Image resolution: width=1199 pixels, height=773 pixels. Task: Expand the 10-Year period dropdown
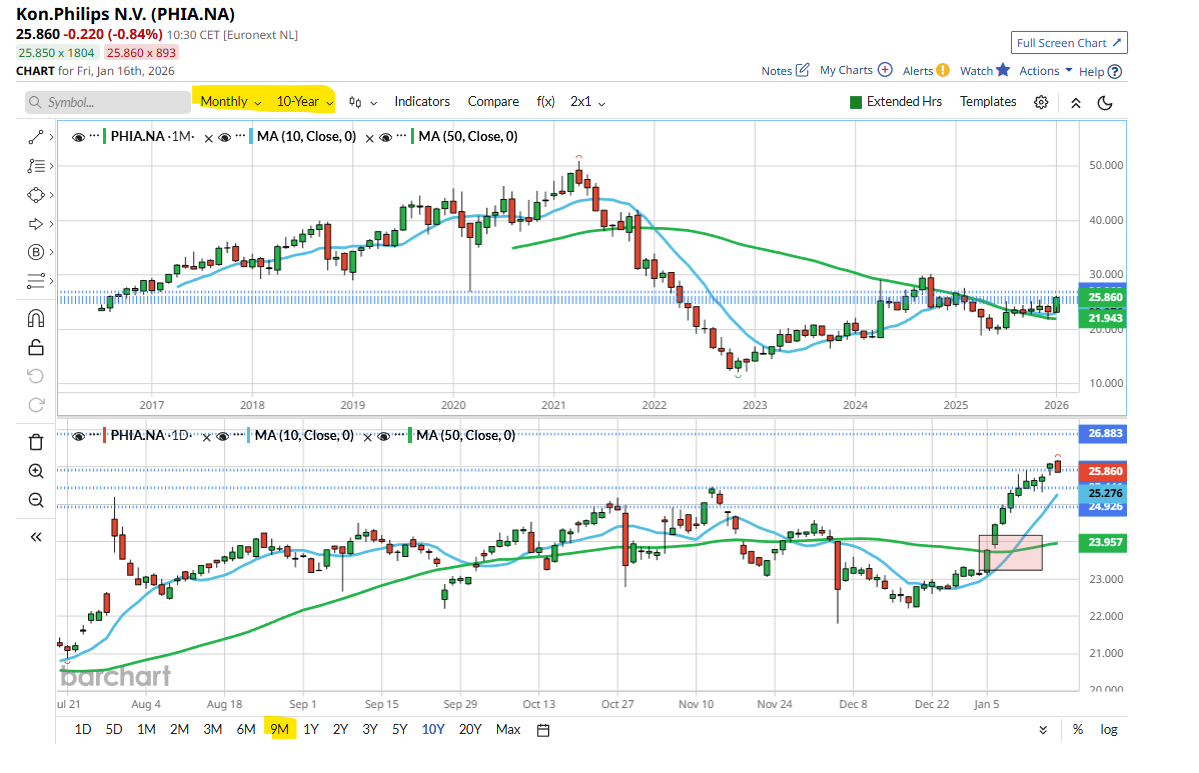304,102
